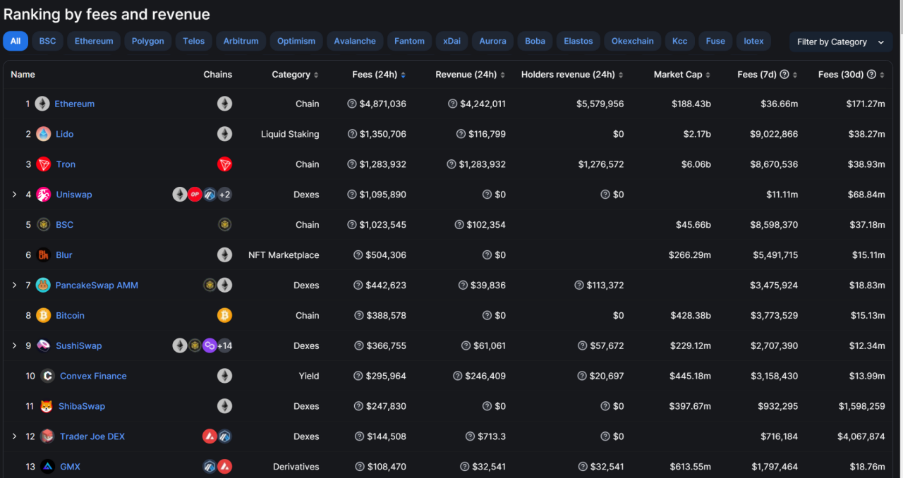Click help icon beside Convex holders revenue $20,697
The width and height of the screenshot is (903, 478).
582,376
